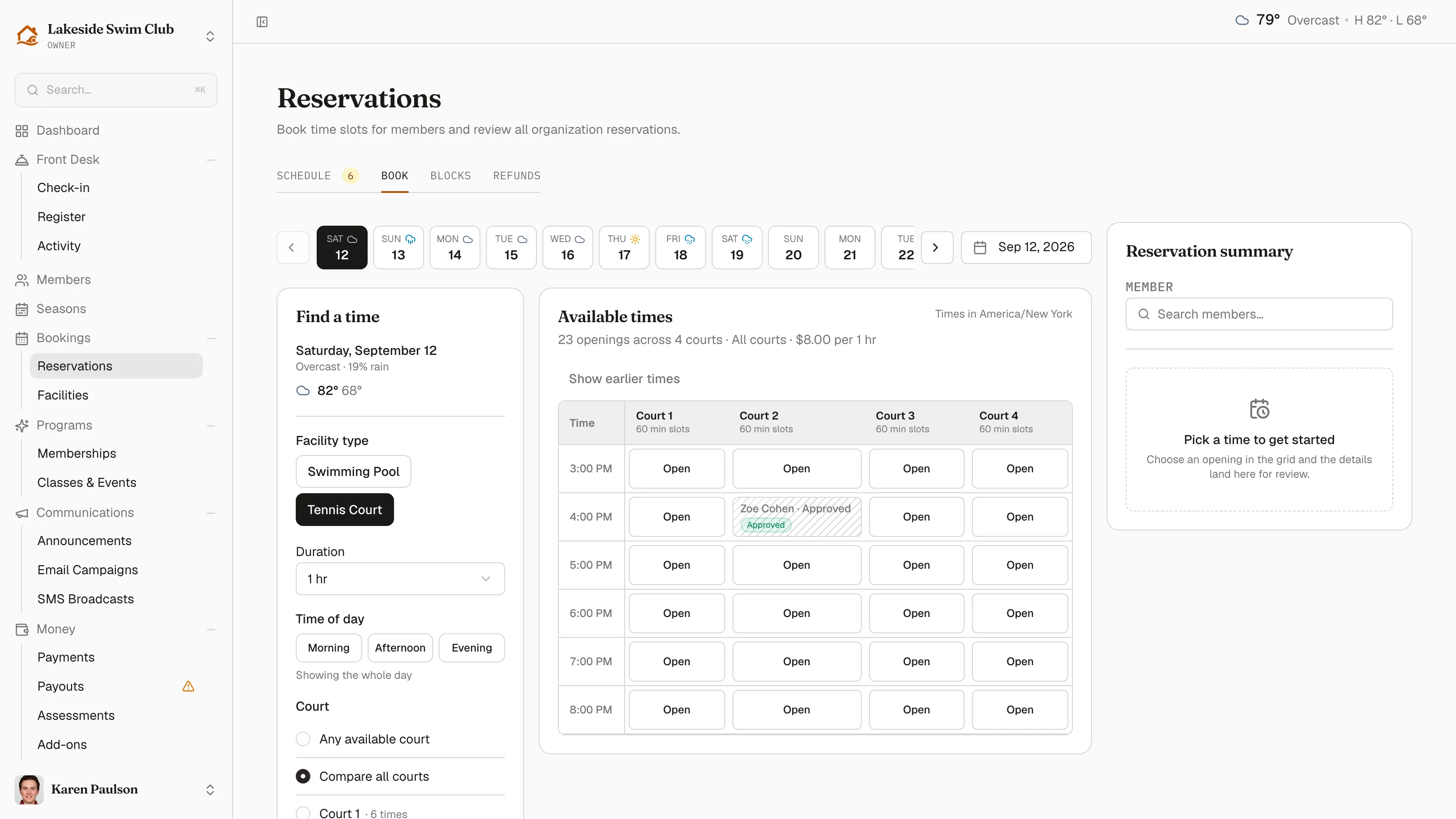This screenshot has width=1456, height=819.
Task: Open Karen Paulson user menu chevrons
Action: pos(210,789)
